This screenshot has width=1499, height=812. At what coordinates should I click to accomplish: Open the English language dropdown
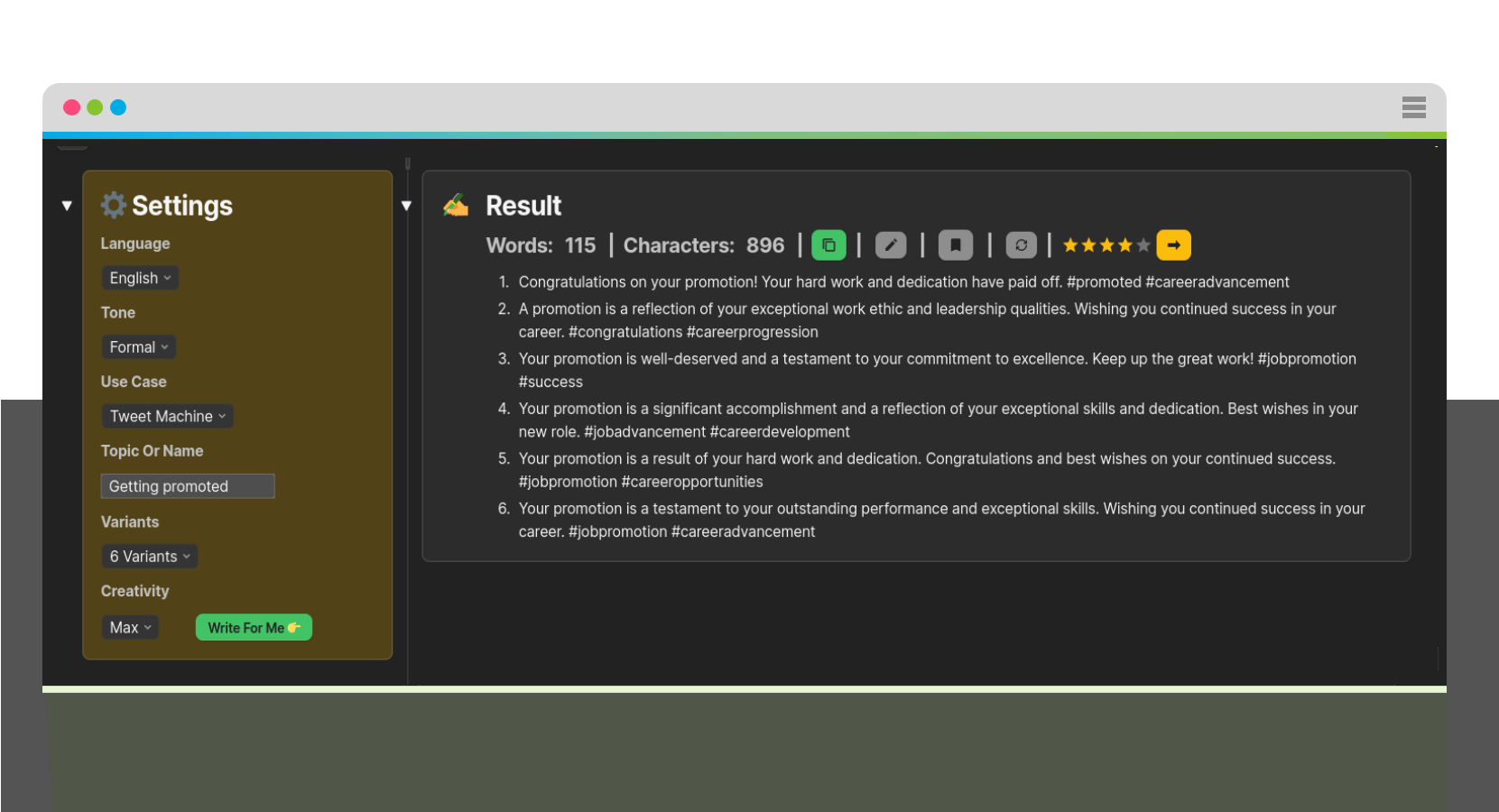click(140, 278)
